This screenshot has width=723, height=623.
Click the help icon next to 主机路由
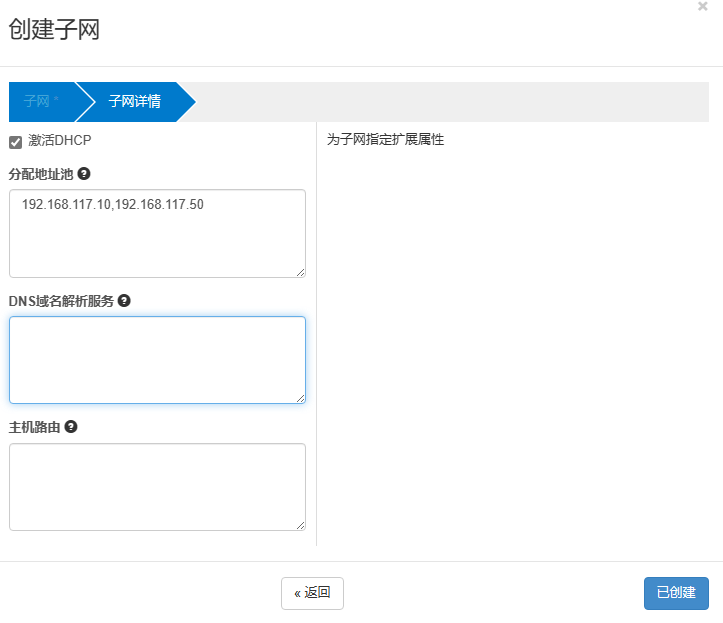tap(71, 427)
